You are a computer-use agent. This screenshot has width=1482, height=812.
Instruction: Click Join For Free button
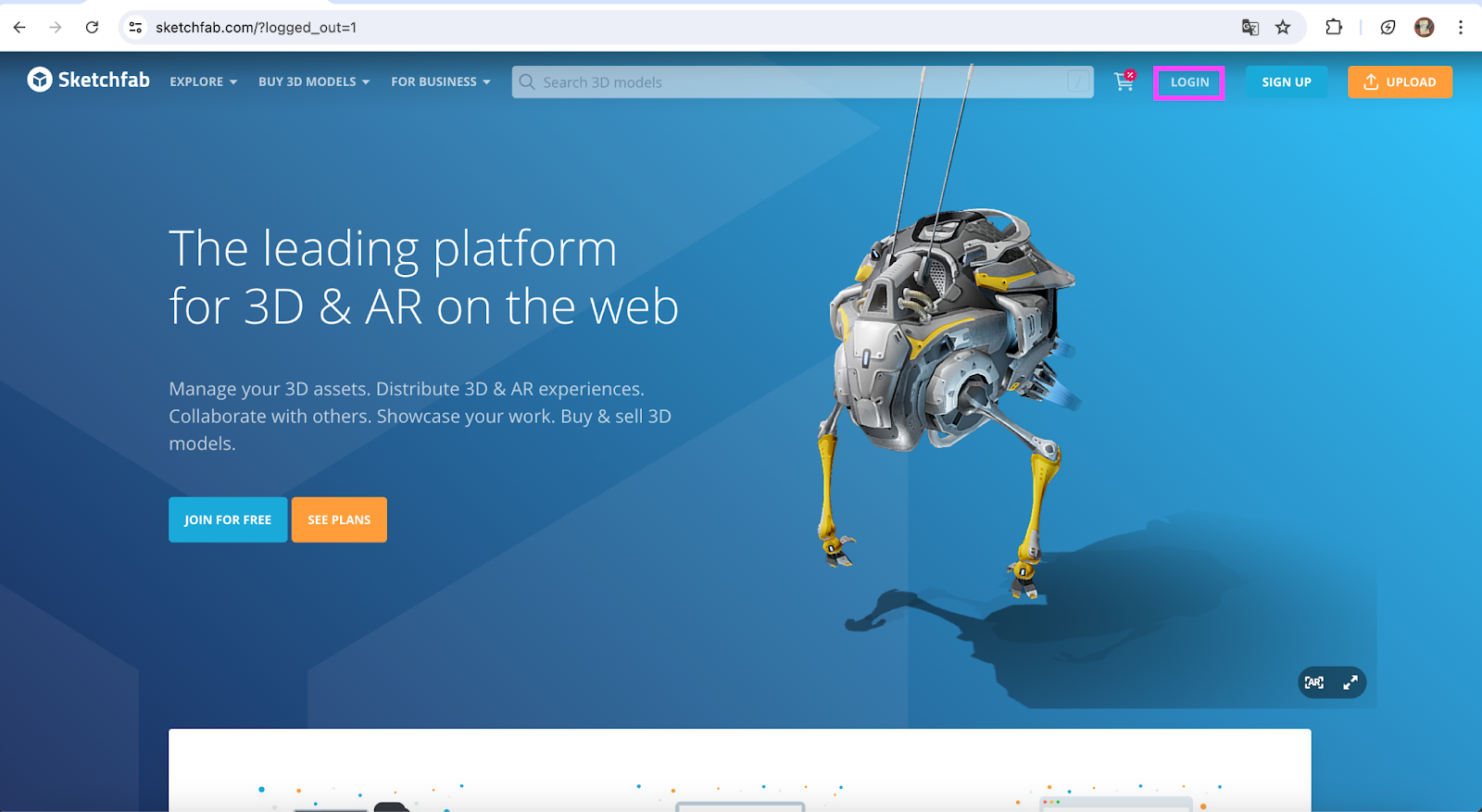pyautogui.click(x=228, y=520)
